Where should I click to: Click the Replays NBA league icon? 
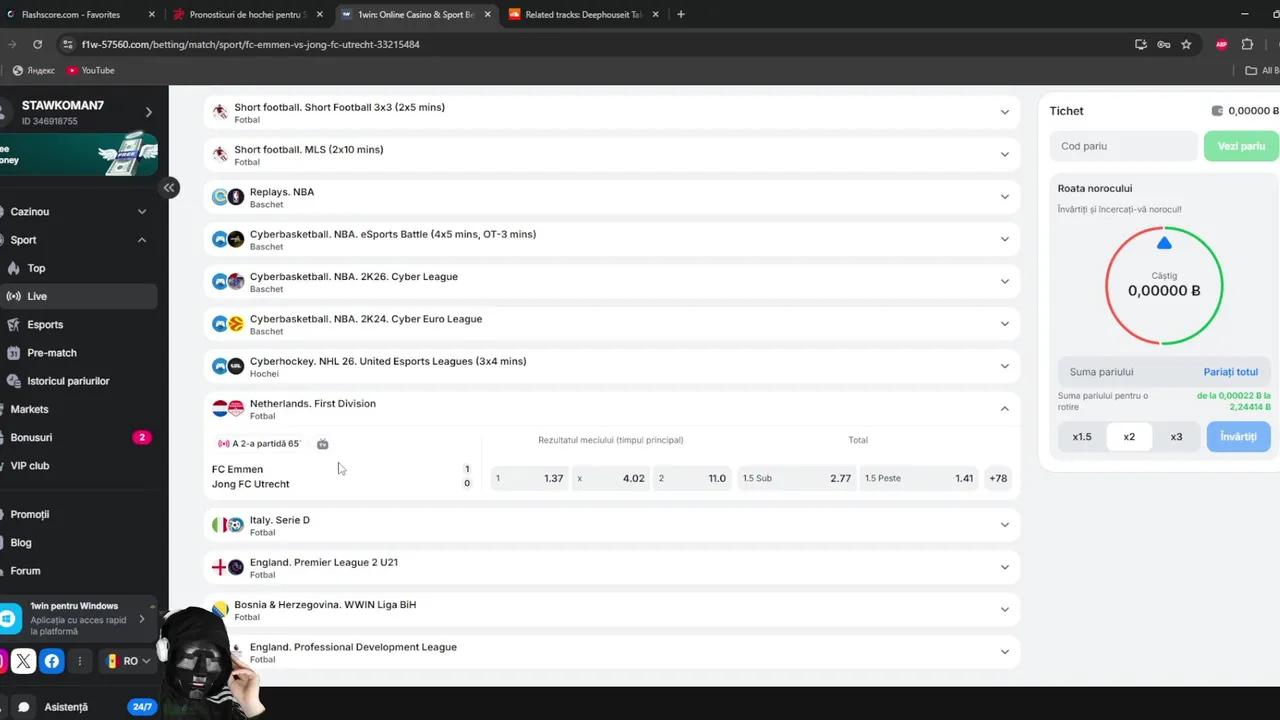(x=228, y=197)
